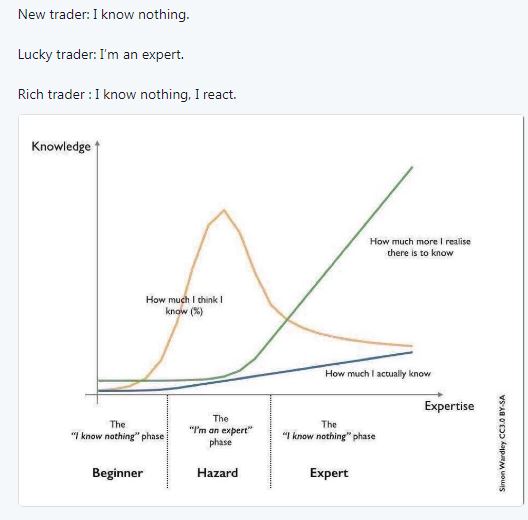Click the upward arrow on Knowledge axis
This screenshot has width=528, height=520.
pos(98,144)
